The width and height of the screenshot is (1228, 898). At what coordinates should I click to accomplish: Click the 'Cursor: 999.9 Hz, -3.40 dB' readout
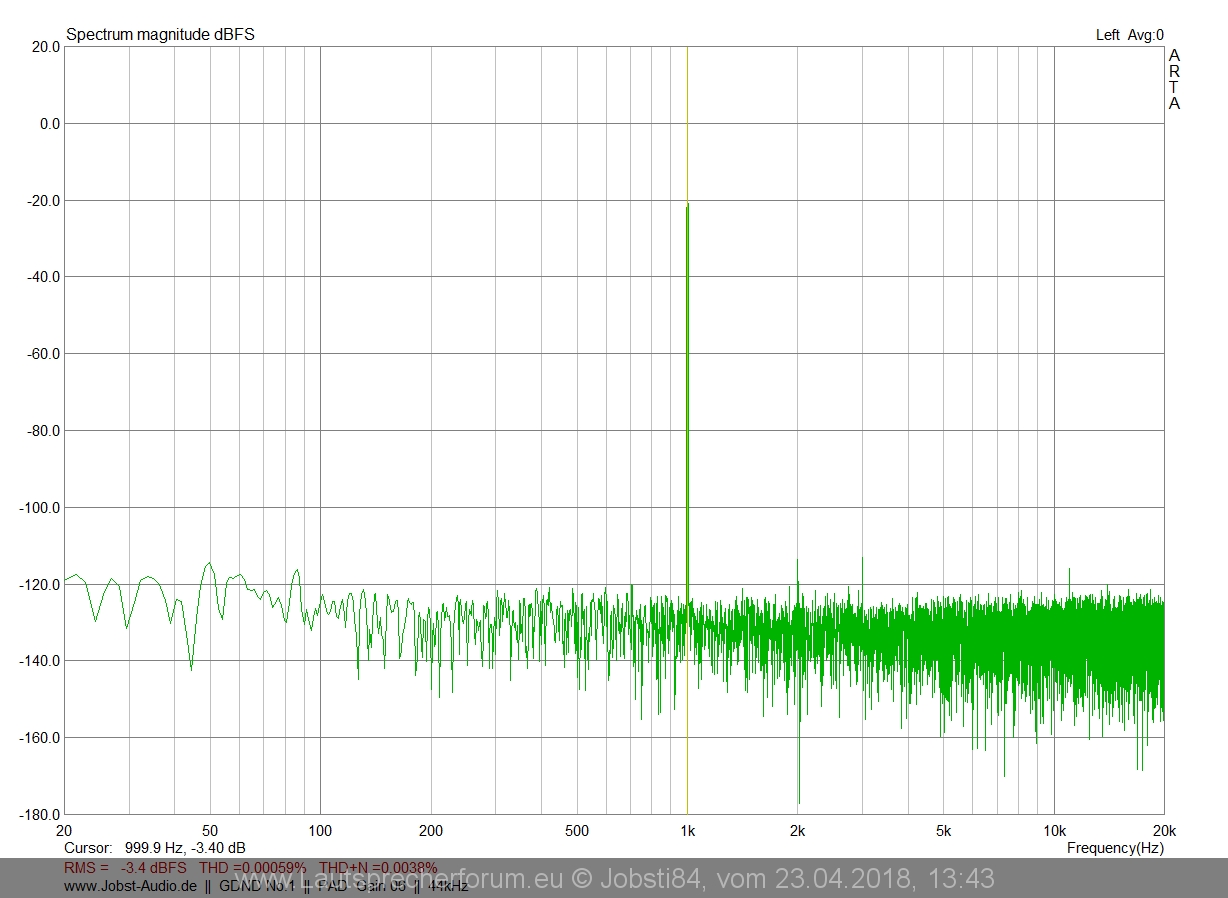click(155, 848)
